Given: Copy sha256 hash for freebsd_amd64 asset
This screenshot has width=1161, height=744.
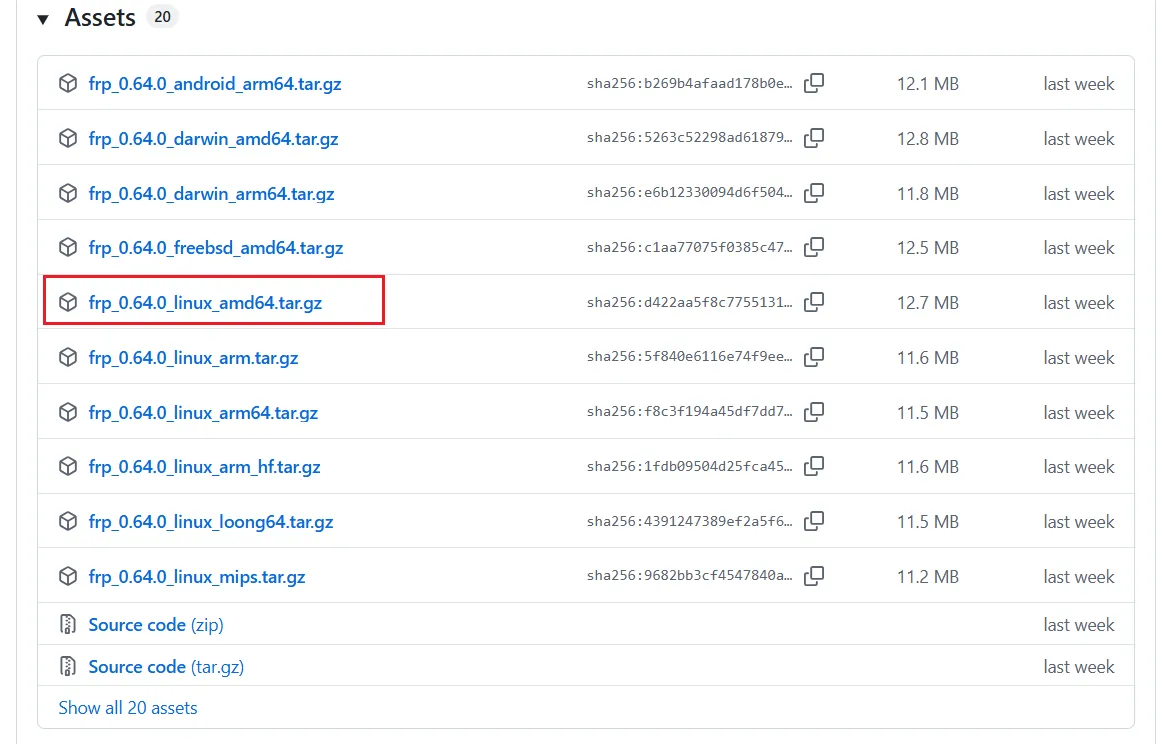Looking at the screenshot, I should [814, 247].
